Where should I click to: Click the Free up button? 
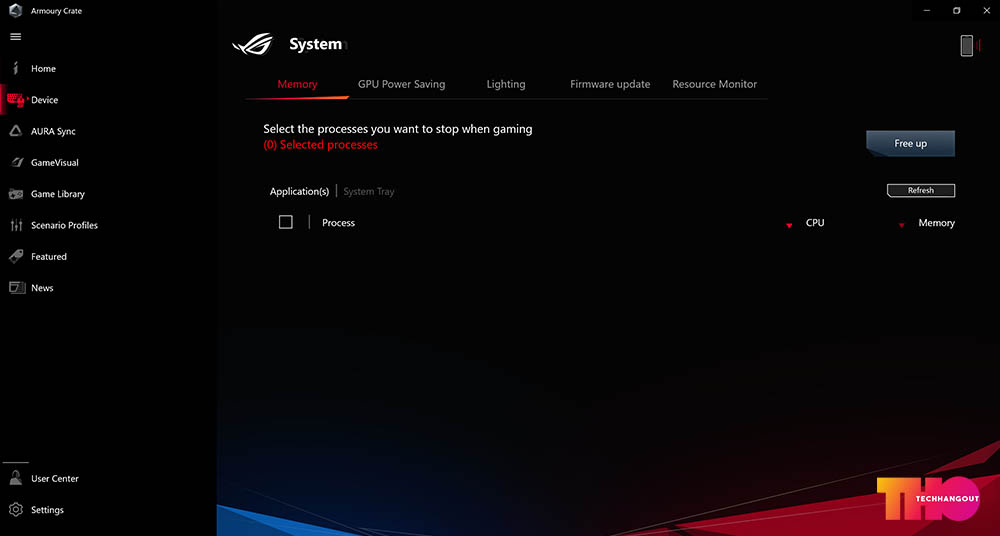[x=910, y=144]
